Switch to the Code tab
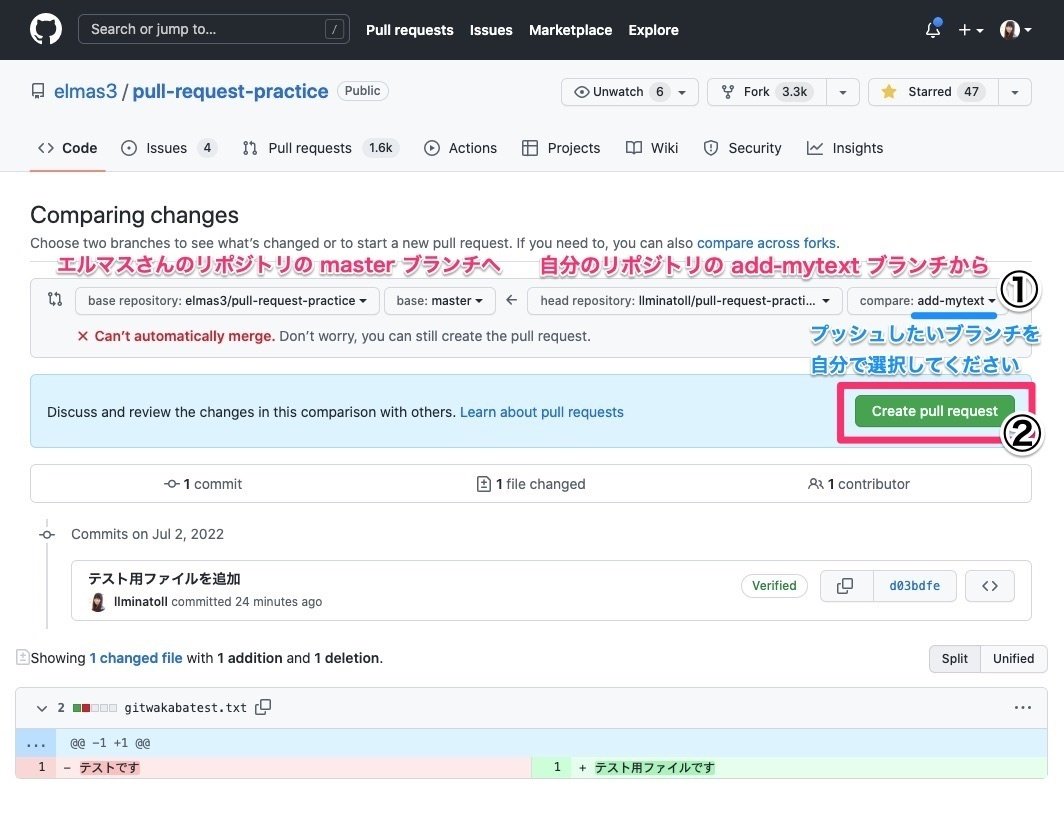Screen dimensions: 1064x823 point(68,148)
